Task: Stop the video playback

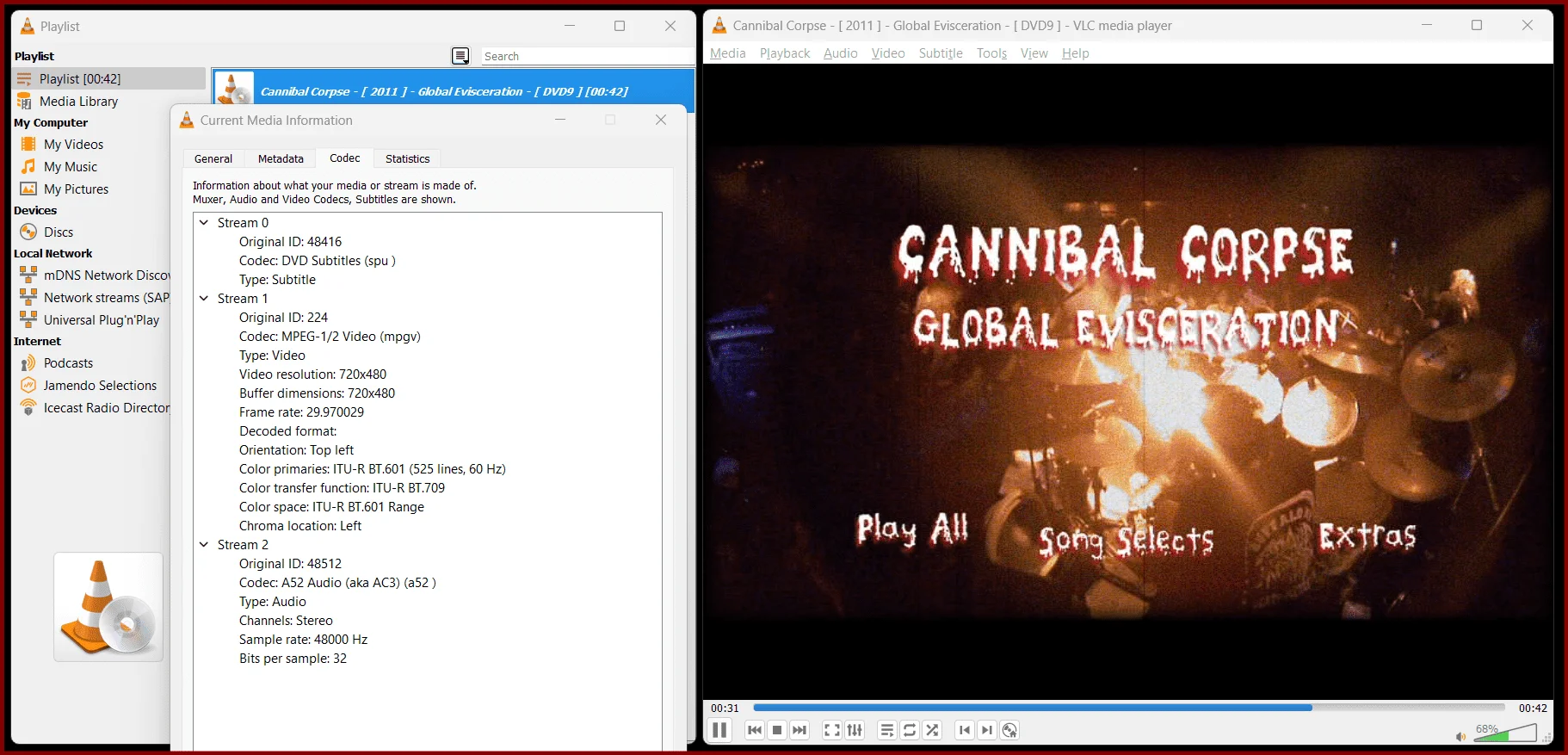Action: click(777, 730)
